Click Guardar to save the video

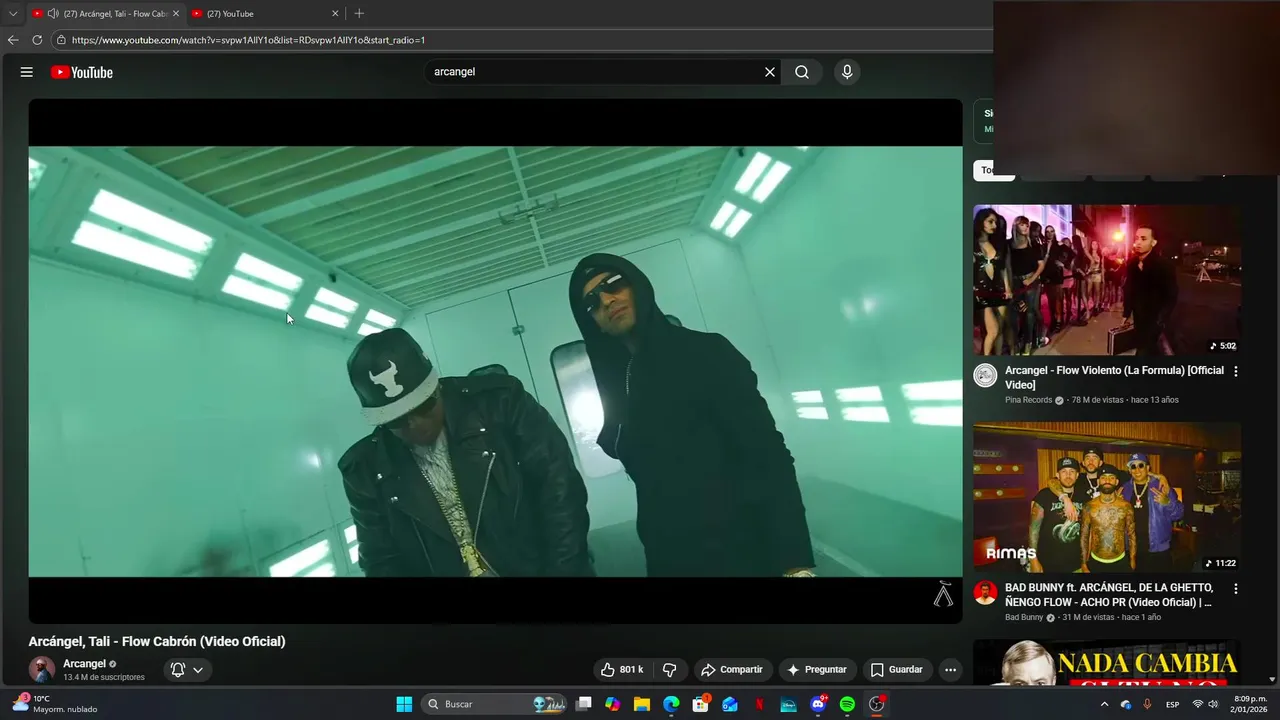(x=896, y=669)
